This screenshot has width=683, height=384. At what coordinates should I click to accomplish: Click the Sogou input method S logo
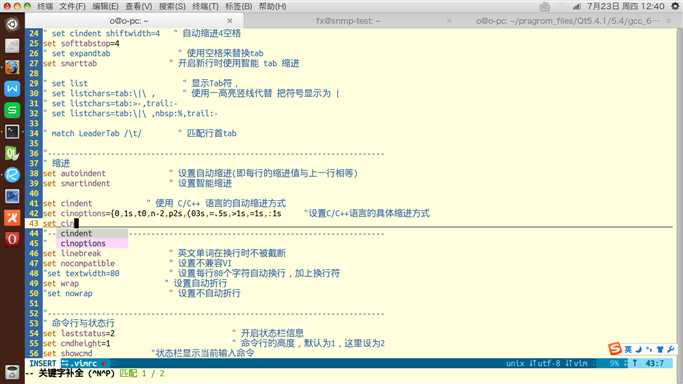[615, 348]
